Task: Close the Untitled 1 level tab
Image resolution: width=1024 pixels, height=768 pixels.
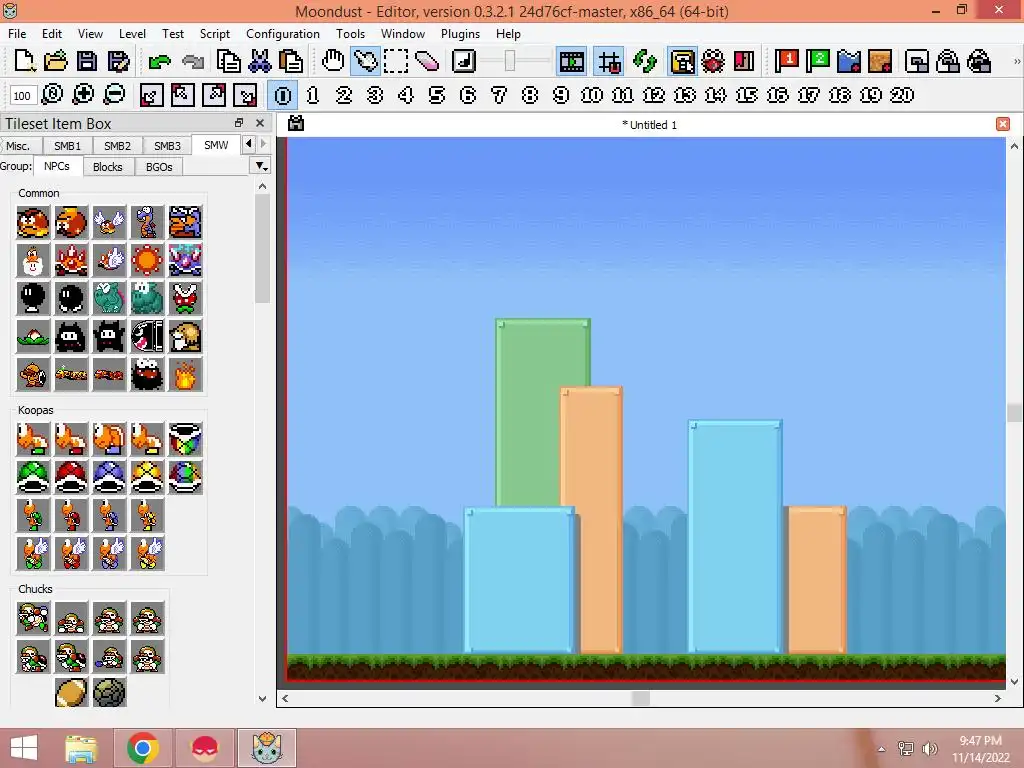Action: pos(1003,124)
